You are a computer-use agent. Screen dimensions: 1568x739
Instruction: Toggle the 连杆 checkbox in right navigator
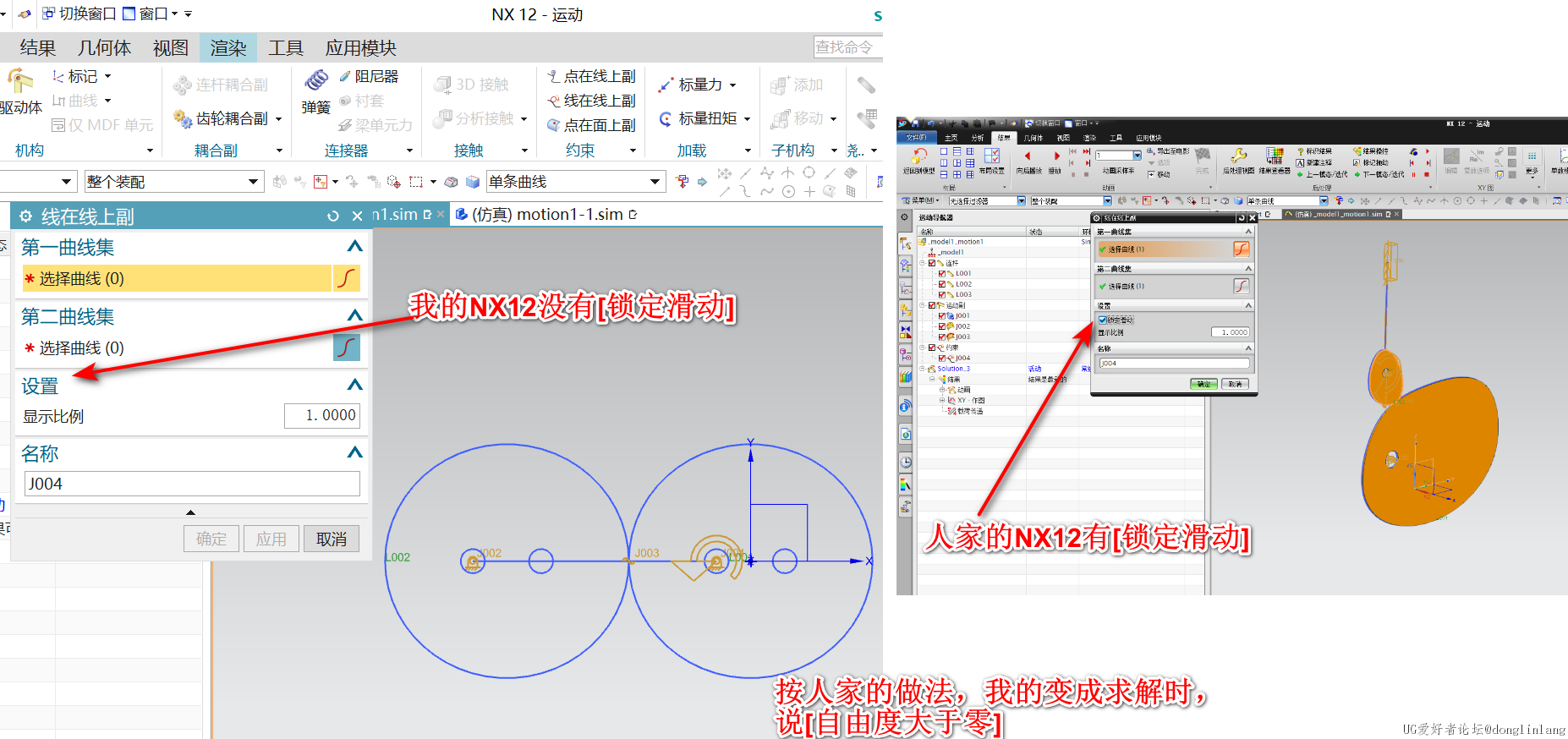pyautogui.click(x=932, y=263)
